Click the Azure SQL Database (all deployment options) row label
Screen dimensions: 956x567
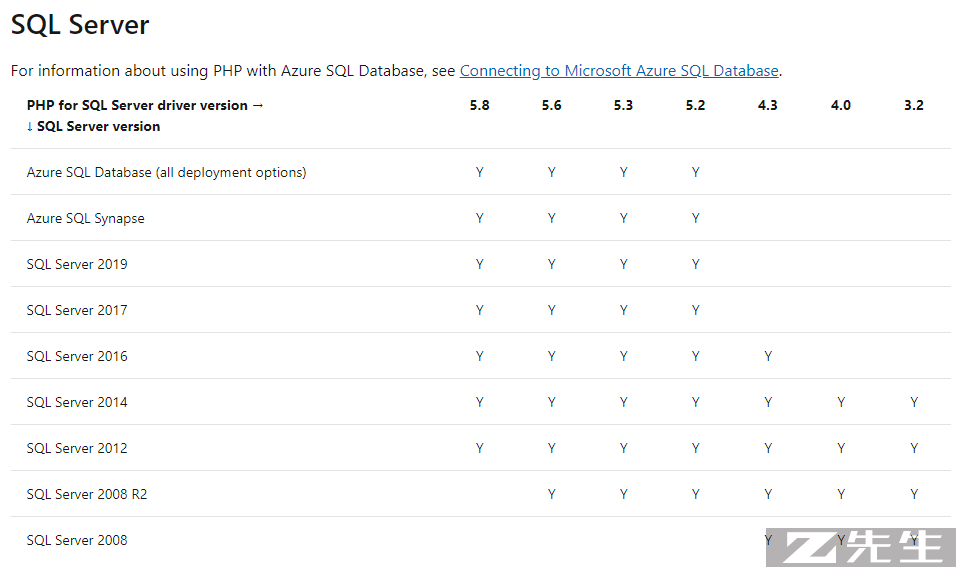(x=166, y=173)
